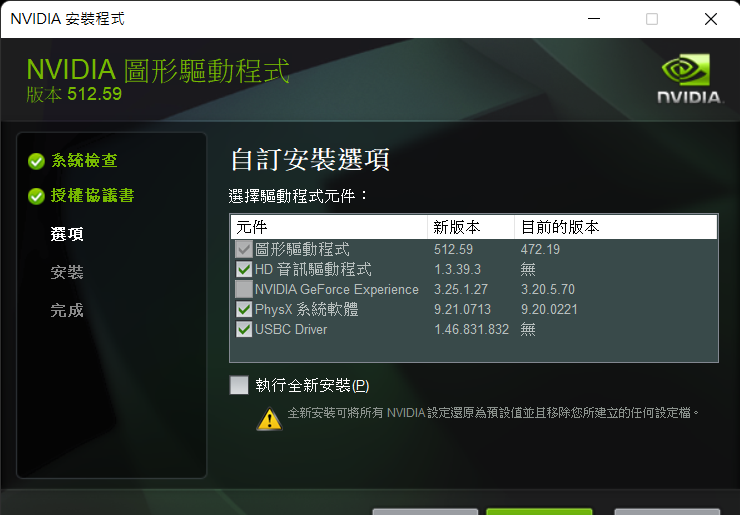Enable the NVIDIA GeForce Experience checkbox

(x=243, y=290)
